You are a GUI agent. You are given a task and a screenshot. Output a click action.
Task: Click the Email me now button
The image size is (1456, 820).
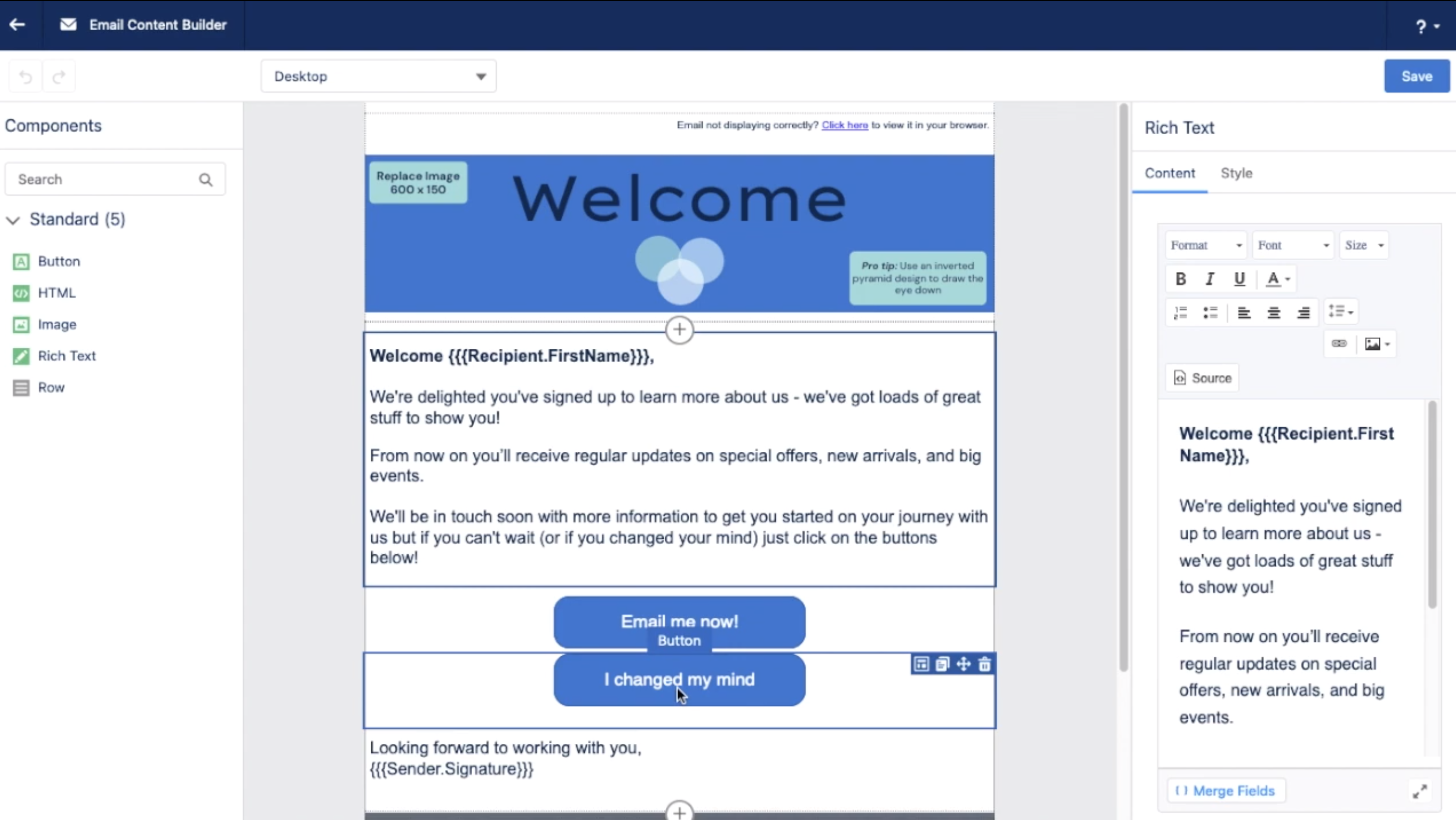tap(679, 622)
